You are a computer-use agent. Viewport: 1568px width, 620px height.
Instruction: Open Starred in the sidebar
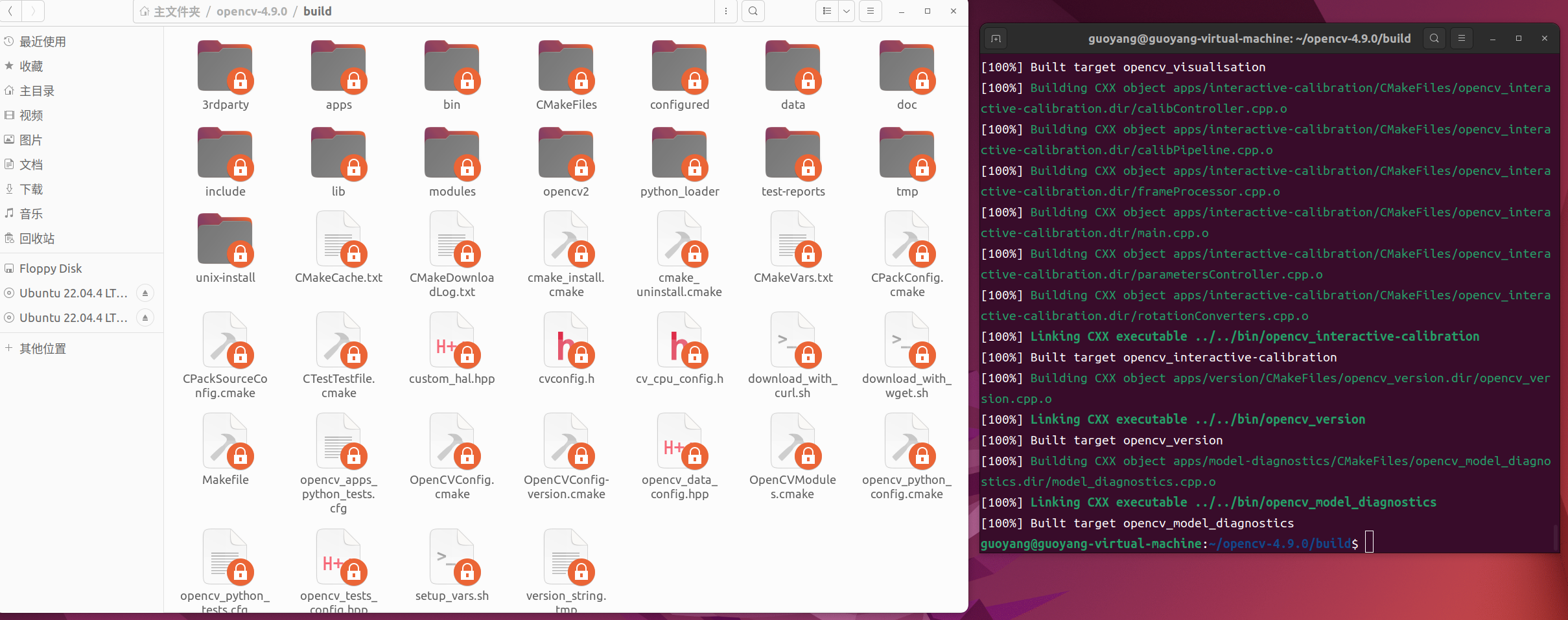point(81,66)
